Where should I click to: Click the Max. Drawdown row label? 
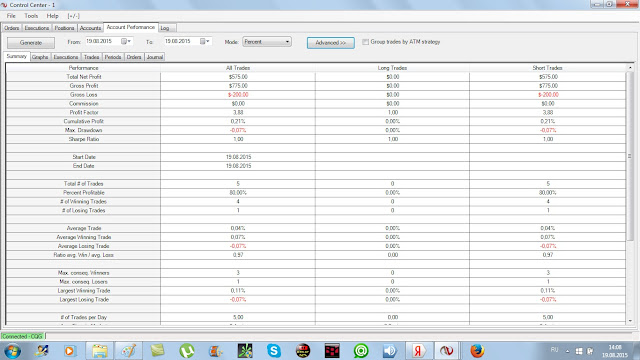[x=84, y=130]
